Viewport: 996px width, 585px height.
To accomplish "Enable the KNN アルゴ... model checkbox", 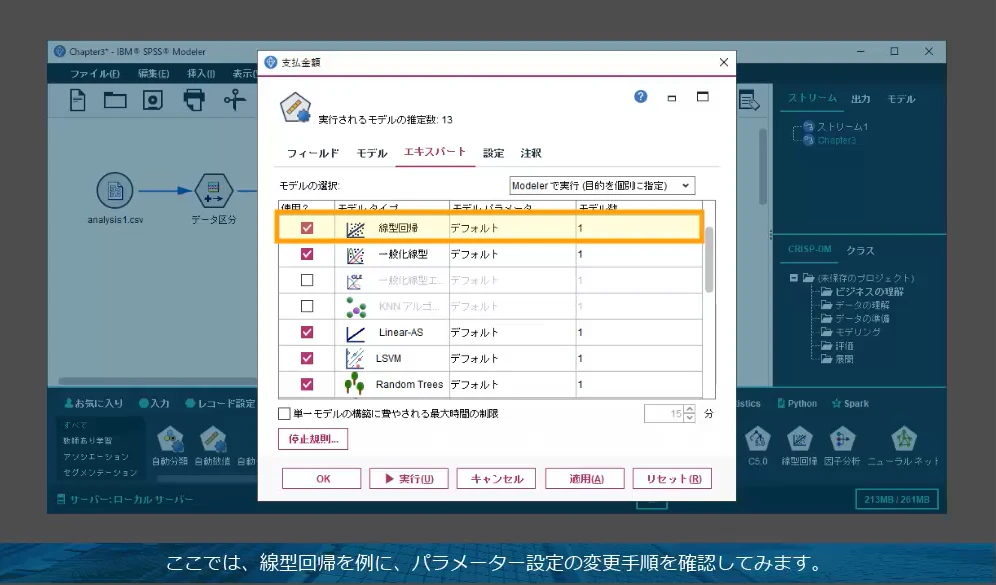I will [x=307, y=306].
